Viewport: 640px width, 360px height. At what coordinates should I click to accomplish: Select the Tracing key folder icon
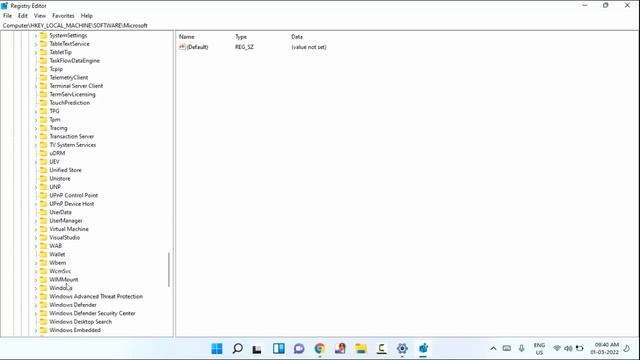click(43, 128)
